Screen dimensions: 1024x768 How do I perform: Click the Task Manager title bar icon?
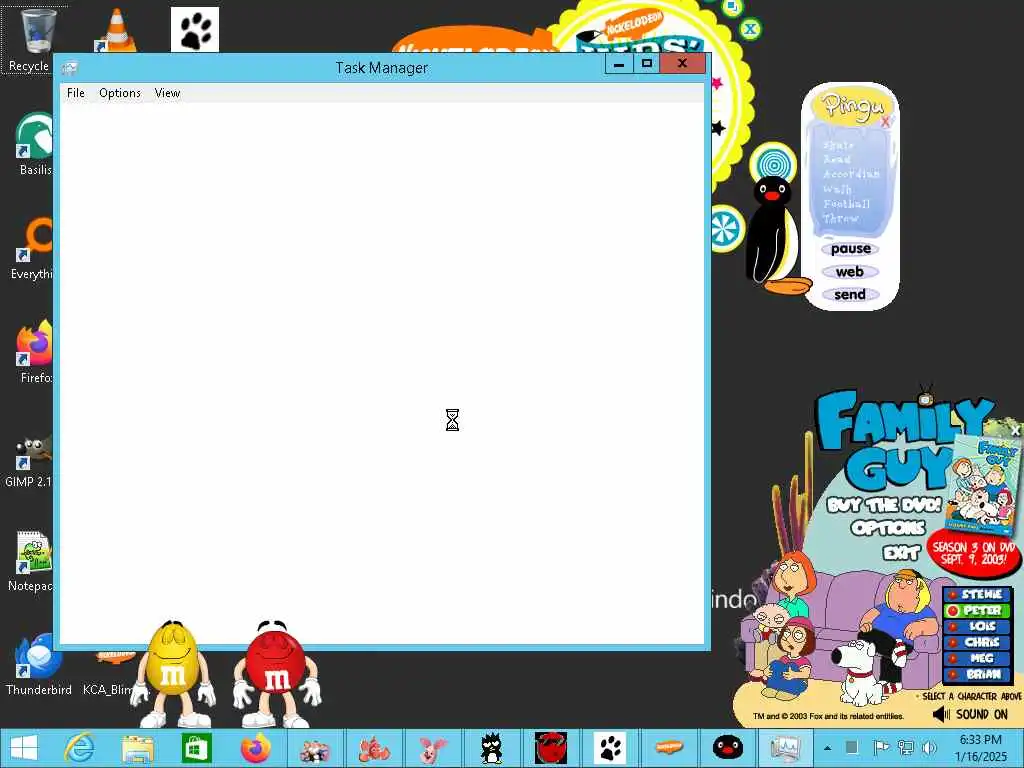point(70,67)
